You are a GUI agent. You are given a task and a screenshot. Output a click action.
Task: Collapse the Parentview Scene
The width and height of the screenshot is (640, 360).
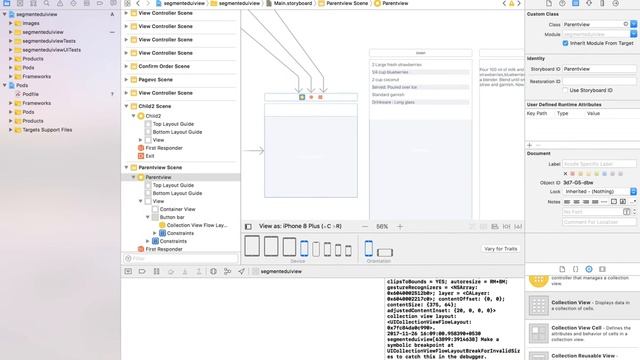pos(126,167)
